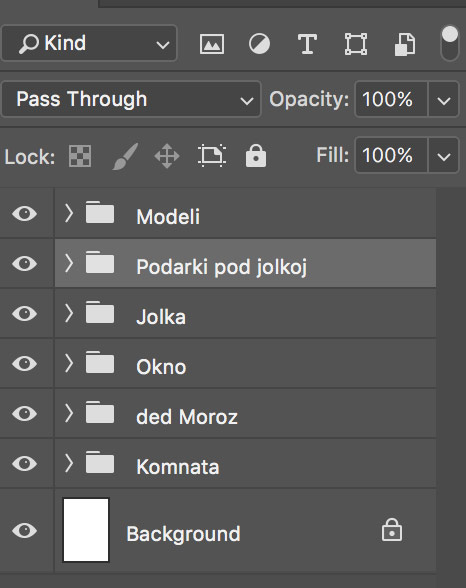The width and height of the screenshot is (466, 588).
Task: Open the Pass Through blend mode dropdown
Action: point(131,99)
